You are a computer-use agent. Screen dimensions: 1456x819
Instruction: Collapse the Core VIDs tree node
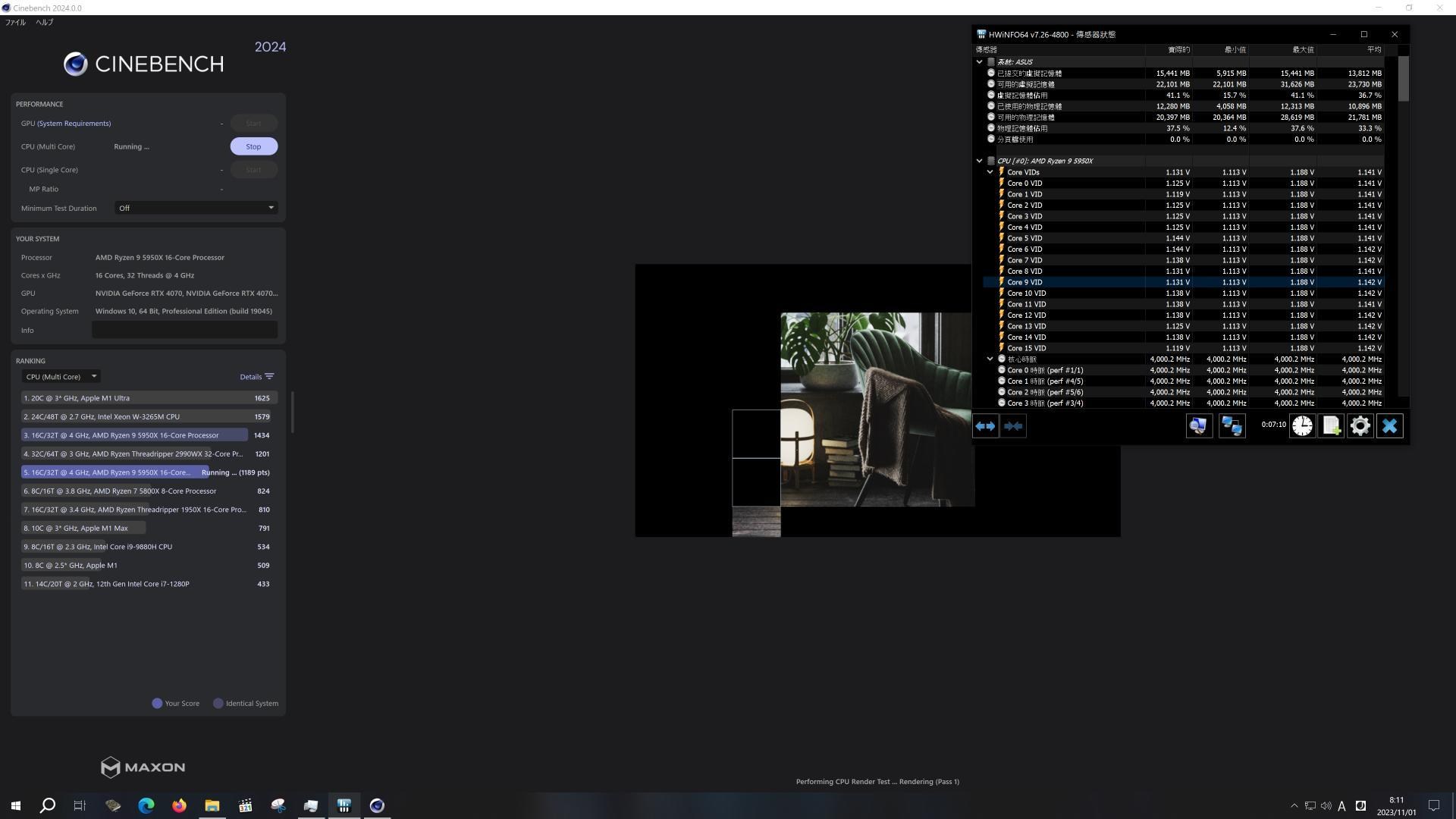coord(990,172)
